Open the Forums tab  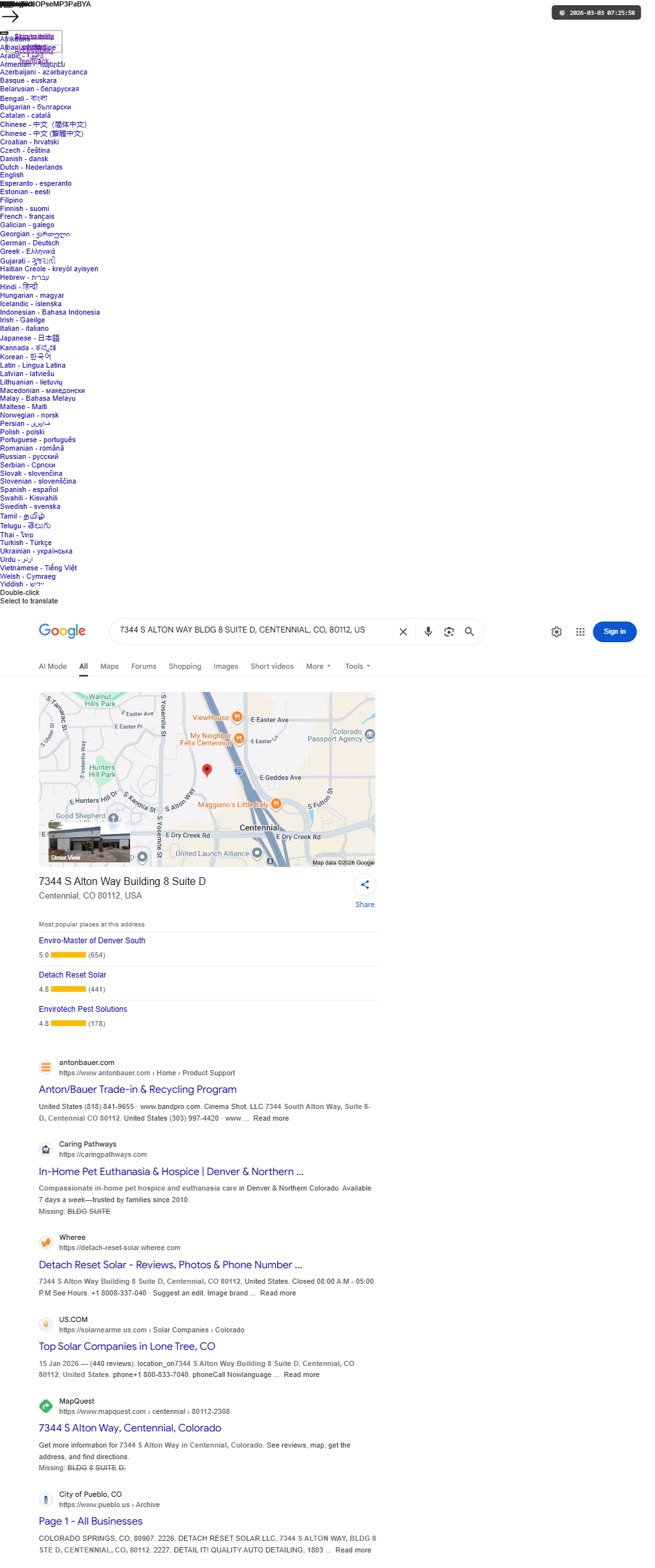pyautogui.click(x=144, y=666)
